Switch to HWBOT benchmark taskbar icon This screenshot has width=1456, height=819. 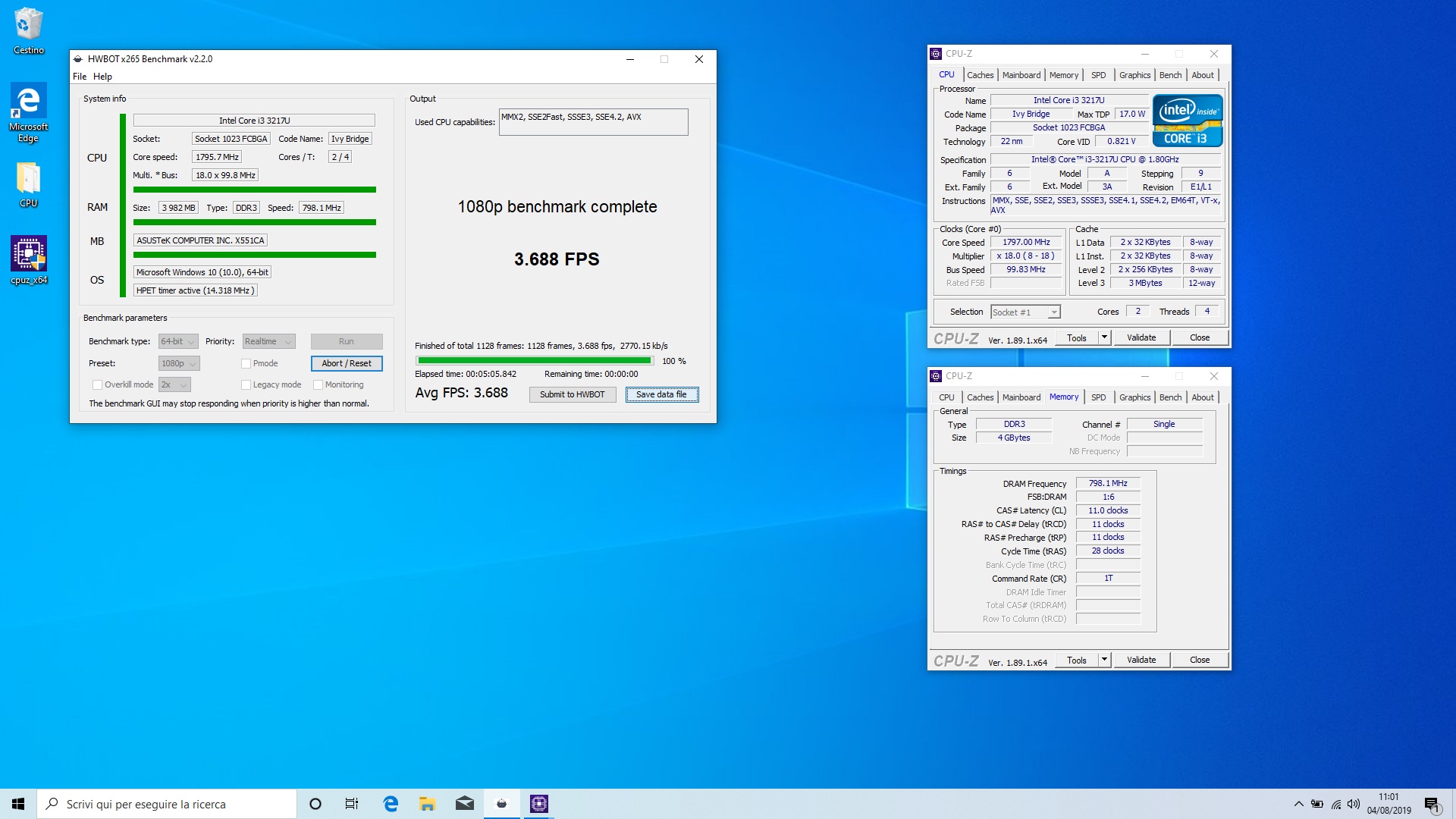click(x=502, y=804)
